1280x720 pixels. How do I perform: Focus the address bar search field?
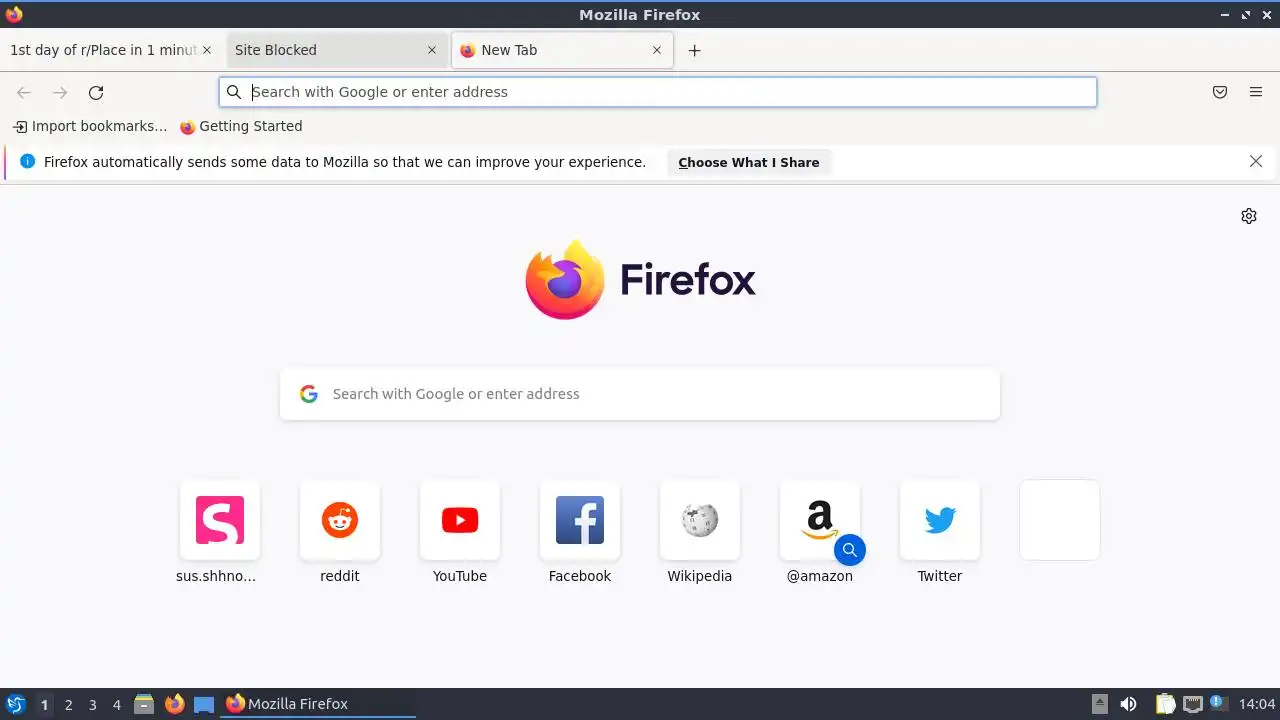658,92
